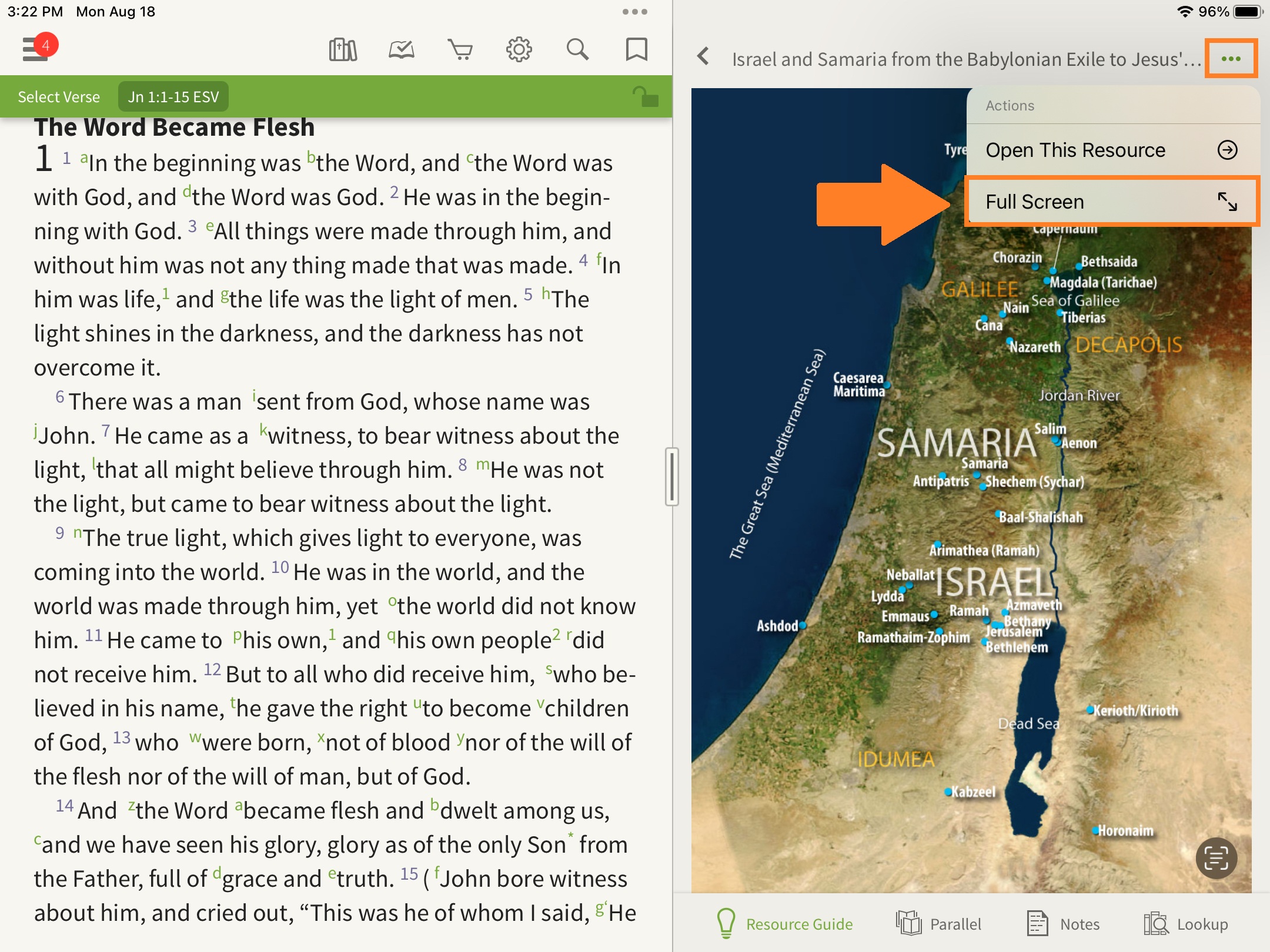Open the reading plan checkmark icon
1270x952 pixels.
[x=402, y=49]
